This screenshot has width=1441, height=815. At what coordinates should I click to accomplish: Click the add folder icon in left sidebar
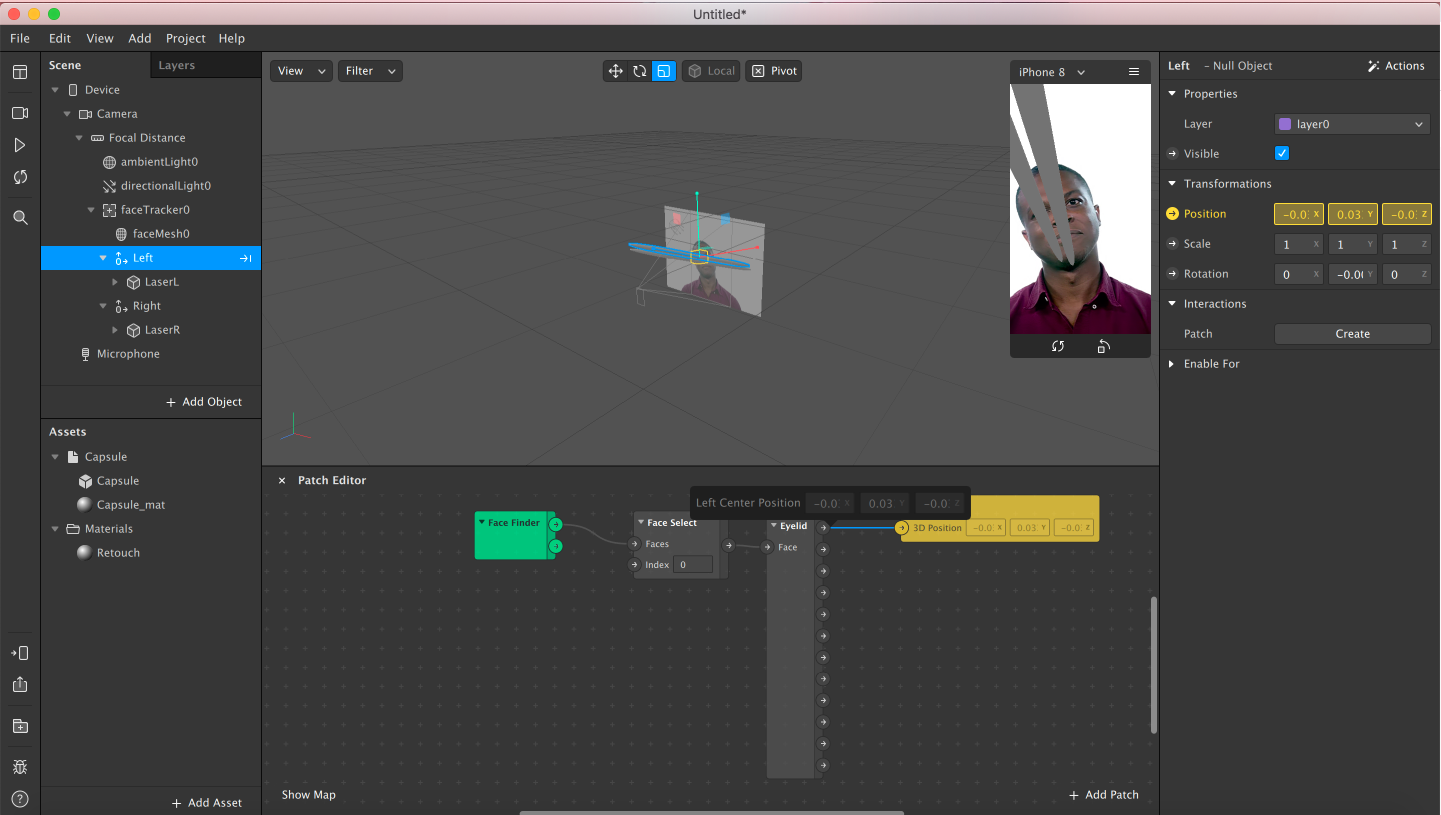[x=20, y=726]
